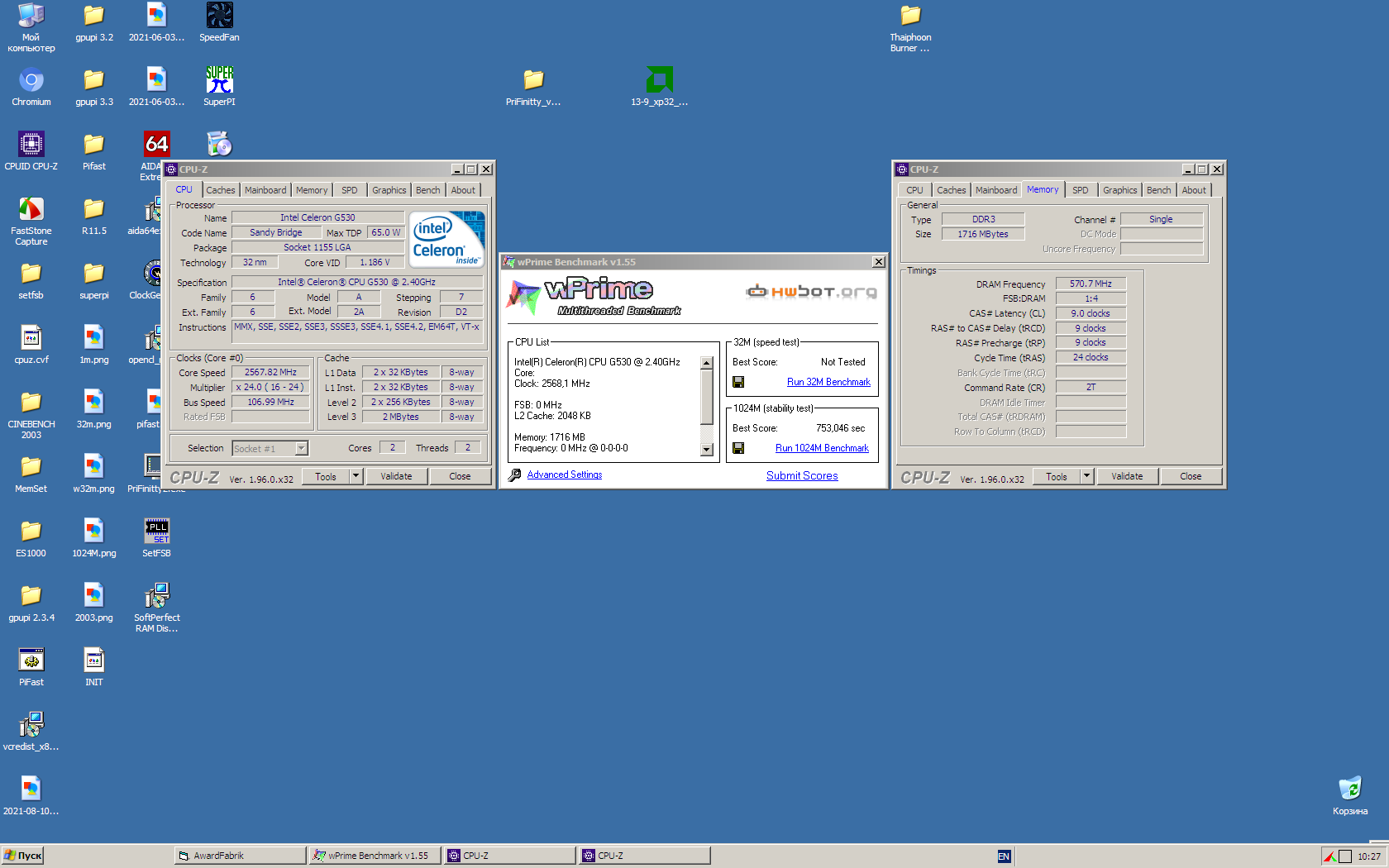Click Tools button in right CPU-Z window
Image resolution: width=1389 pixels, height=868 pixels.
click(x=1057, y=476)
